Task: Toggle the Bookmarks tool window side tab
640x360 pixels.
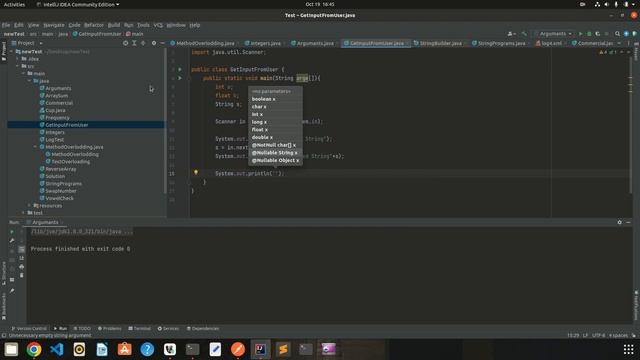Action: (x=4, y=306)
